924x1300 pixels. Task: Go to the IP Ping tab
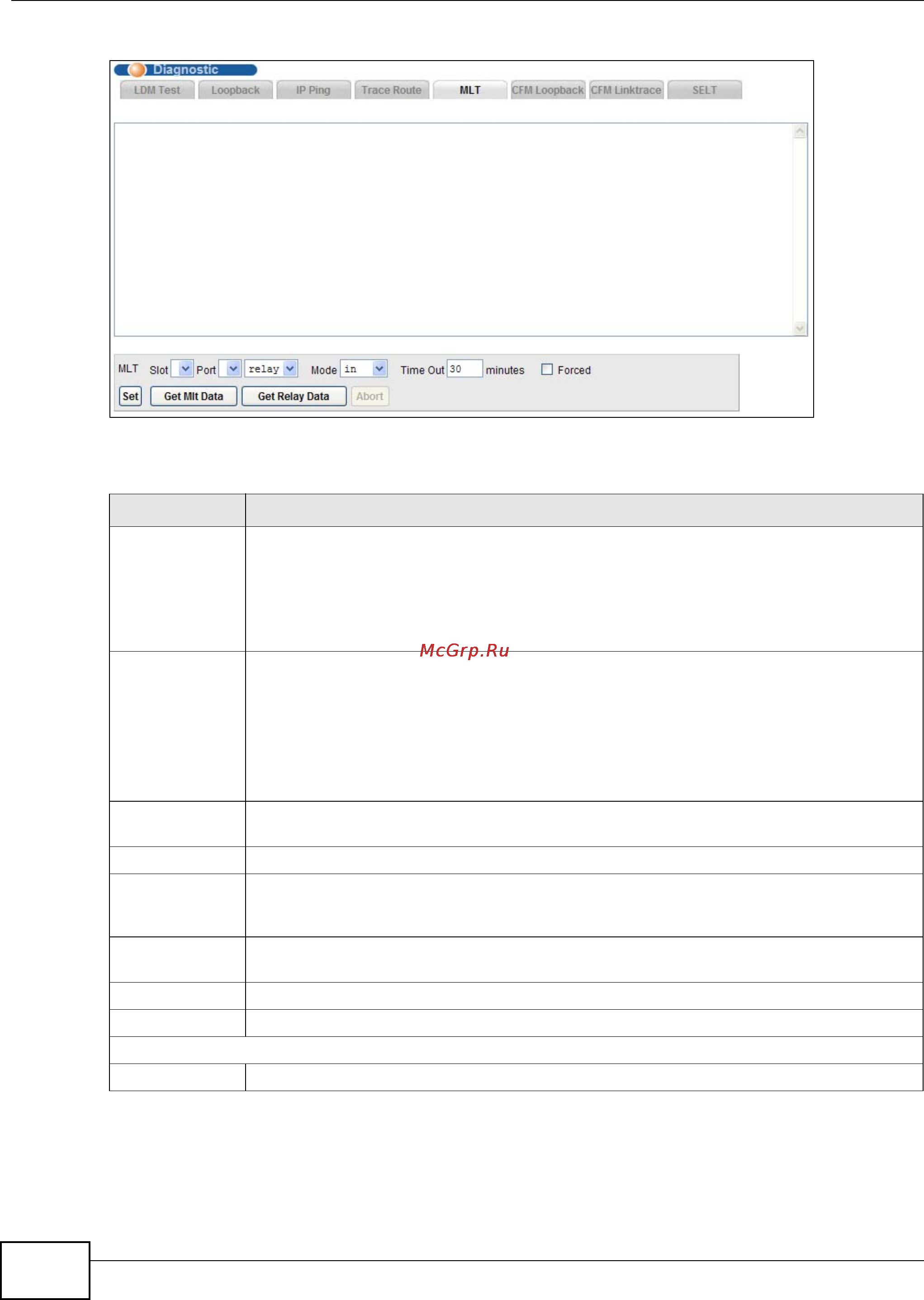click(313, 90)
